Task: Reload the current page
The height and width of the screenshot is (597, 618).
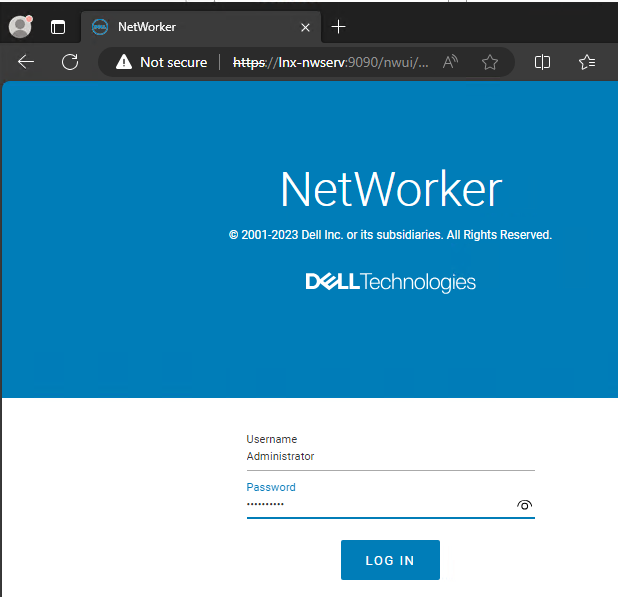Action: tap(70, 62)
